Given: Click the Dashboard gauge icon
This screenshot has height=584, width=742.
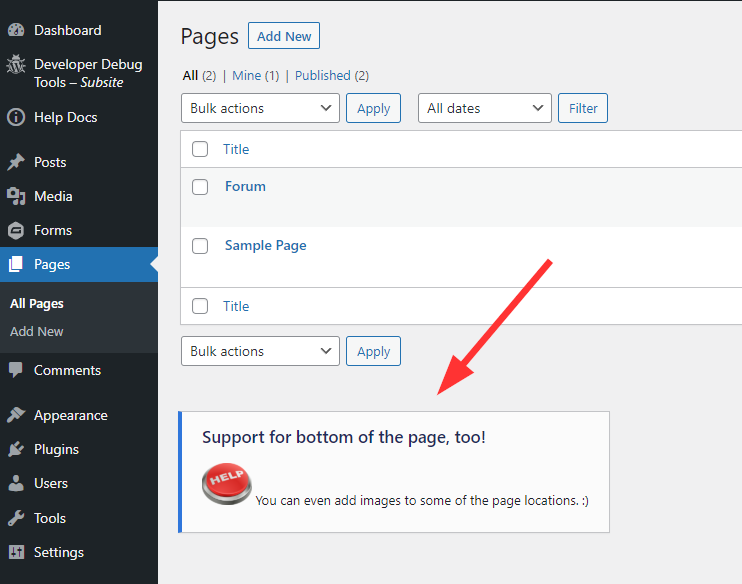Looking at the screenshot, I should click(16, 30).
